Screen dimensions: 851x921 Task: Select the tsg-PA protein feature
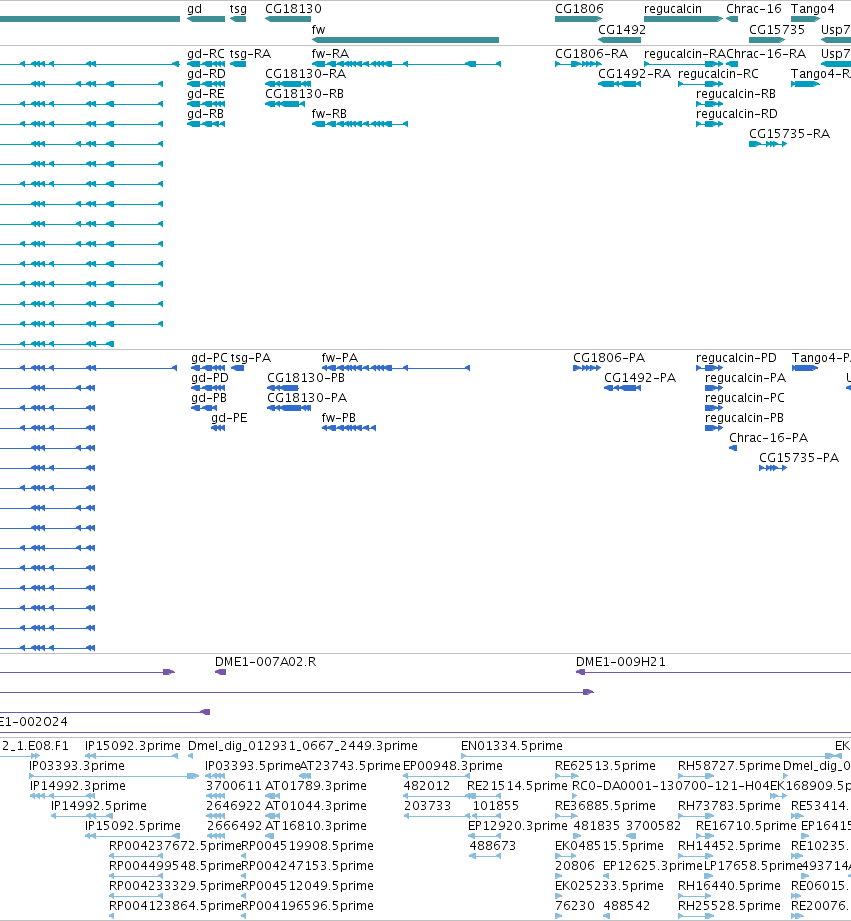pos(238,368)
